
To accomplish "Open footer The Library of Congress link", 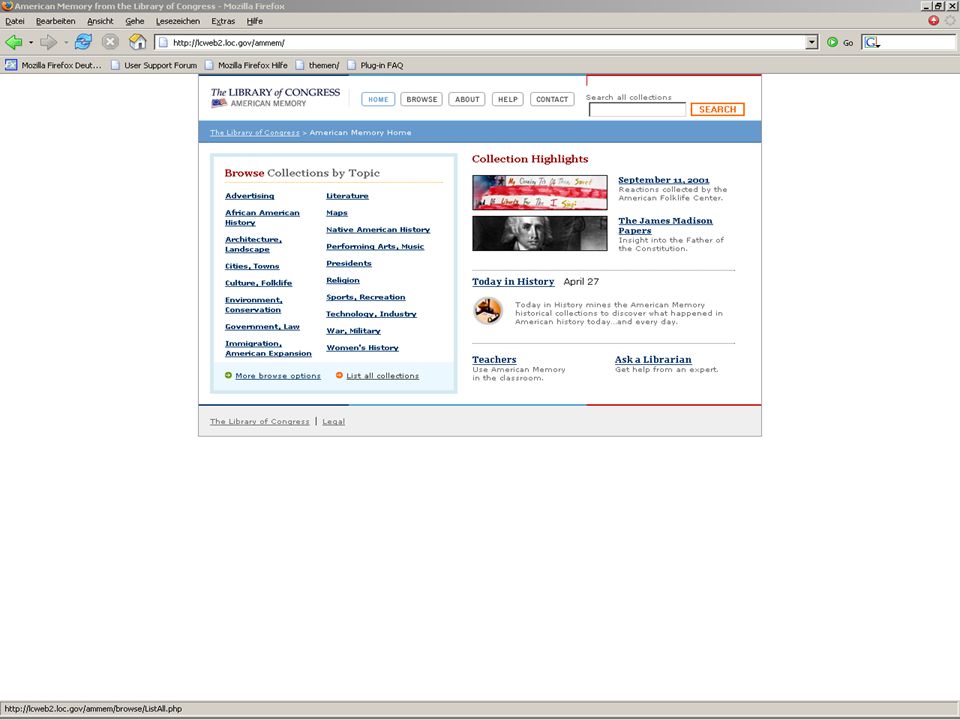I will (x=260, y=421).
